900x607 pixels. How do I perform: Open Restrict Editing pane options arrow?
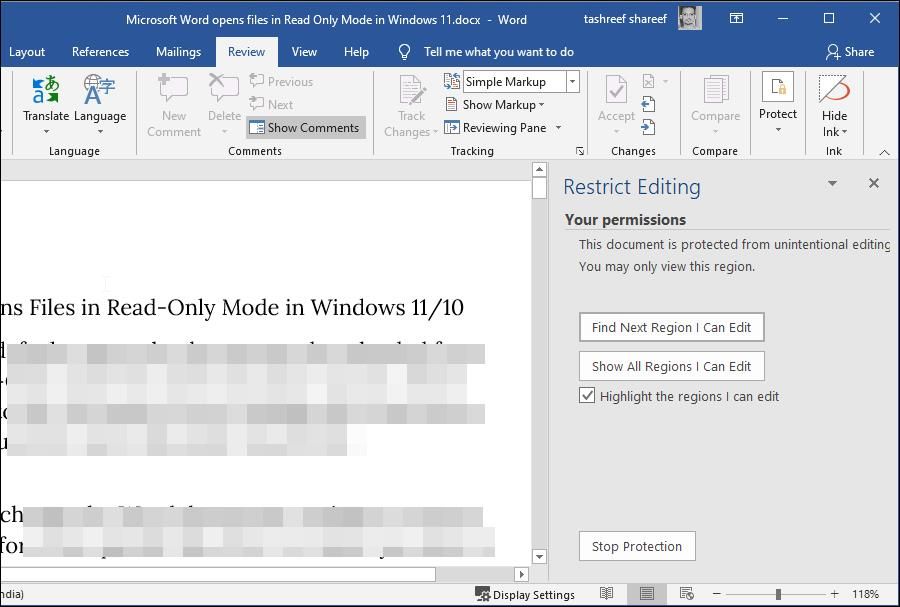[x=832, y=184]
